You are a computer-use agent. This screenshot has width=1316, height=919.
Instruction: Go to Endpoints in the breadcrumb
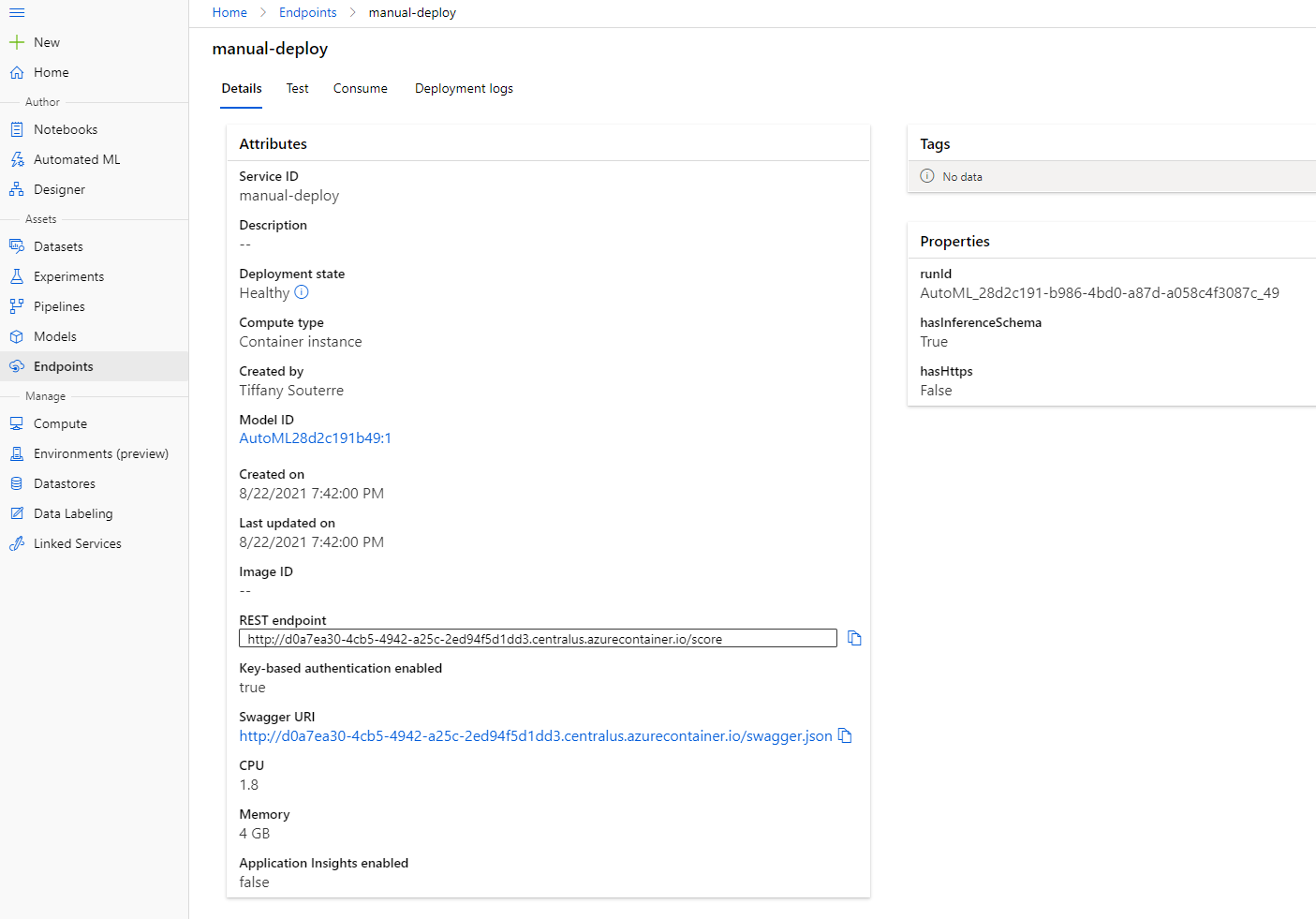(307, 12)
